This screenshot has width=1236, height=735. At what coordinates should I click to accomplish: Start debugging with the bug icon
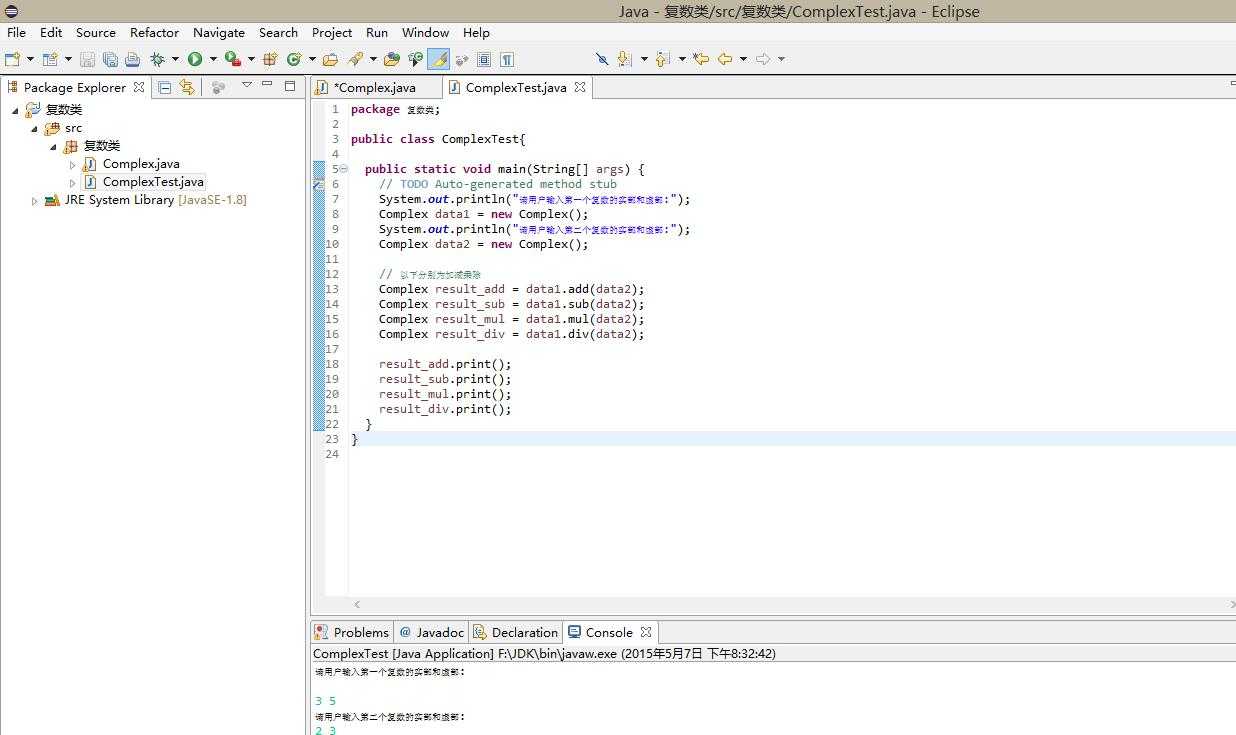157,59
